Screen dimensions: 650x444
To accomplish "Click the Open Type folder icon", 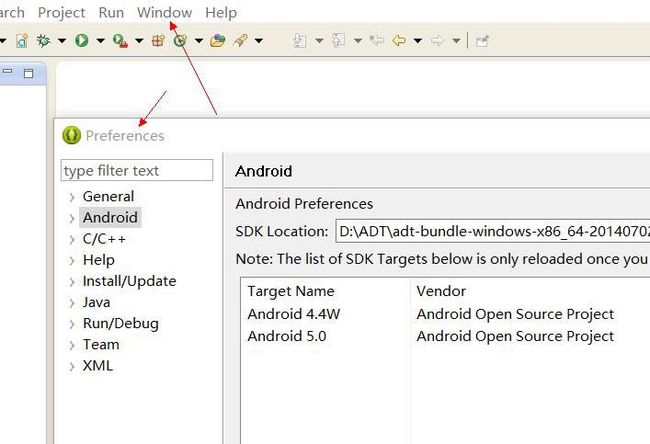I will pos(218,41).
